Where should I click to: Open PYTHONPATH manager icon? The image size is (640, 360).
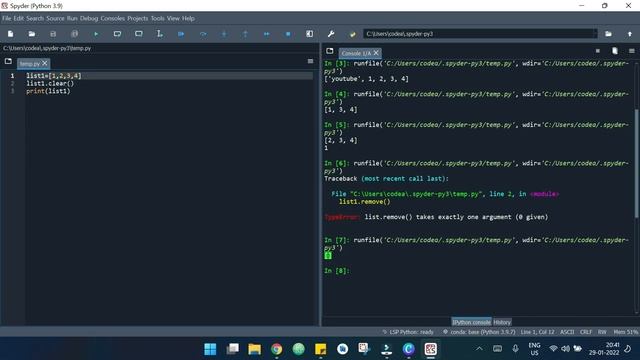[352, 34]
